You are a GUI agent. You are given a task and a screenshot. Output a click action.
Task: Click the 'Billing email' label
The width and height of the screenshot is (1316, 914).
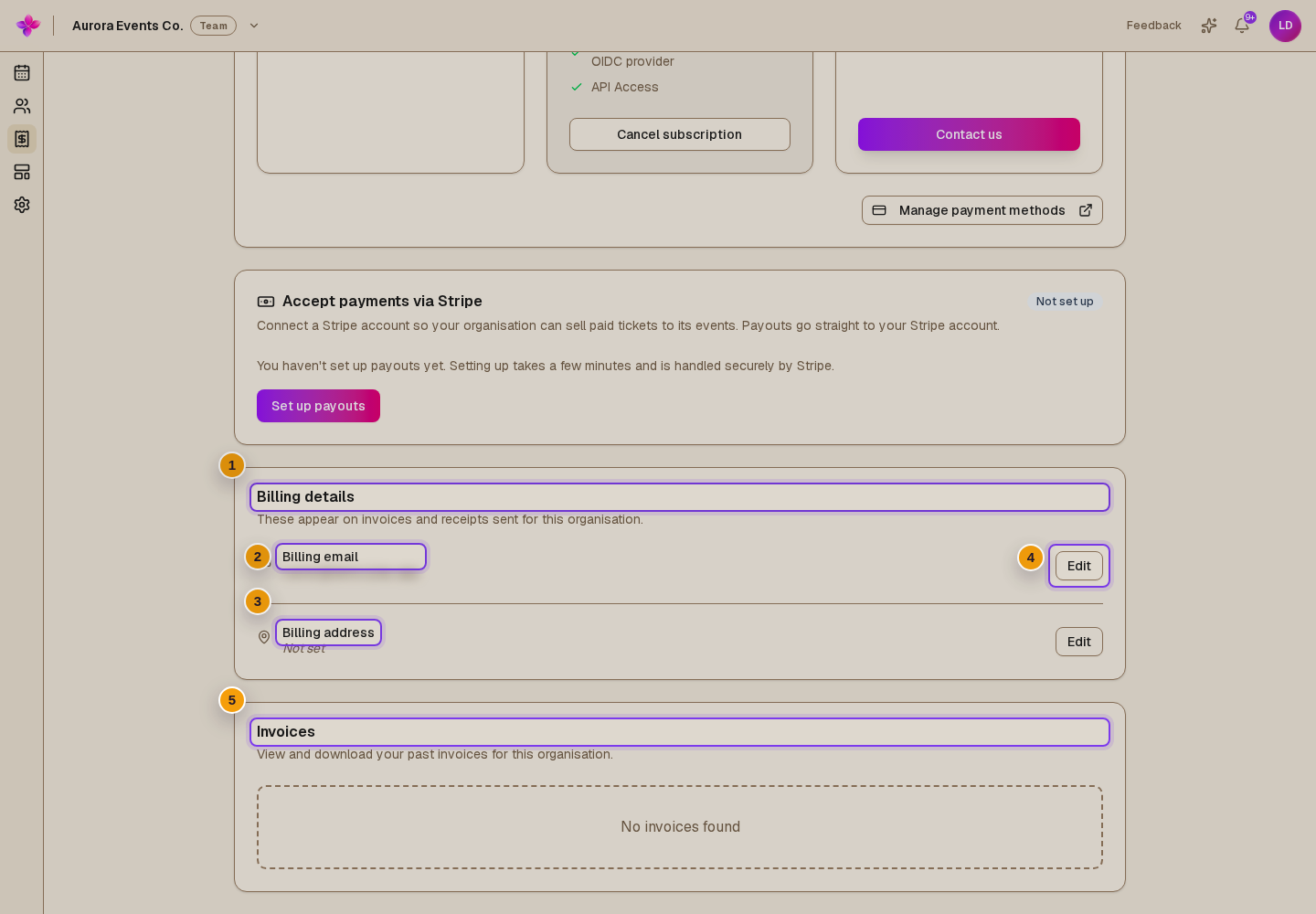320,557
